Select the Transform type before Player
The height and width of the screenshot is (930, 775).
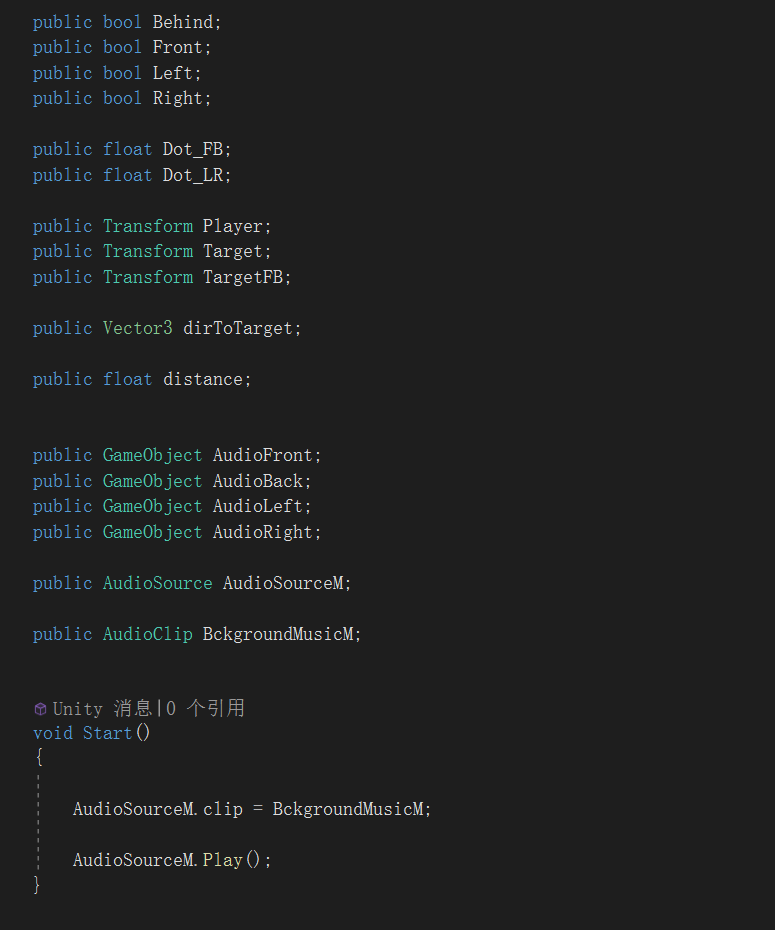point(148,226)
